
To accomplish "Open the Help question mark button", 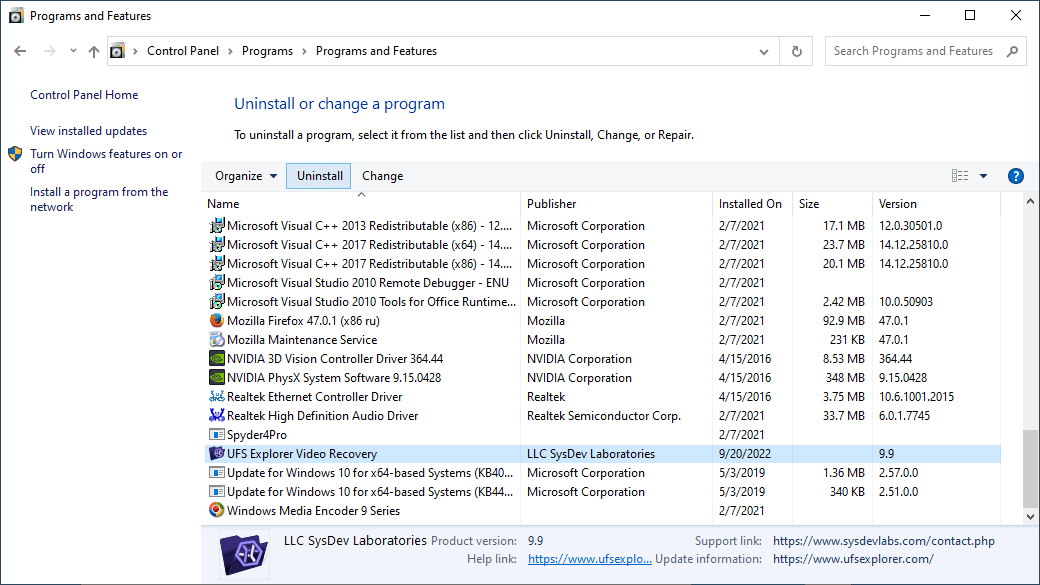I will click(x=1015, y=176).
